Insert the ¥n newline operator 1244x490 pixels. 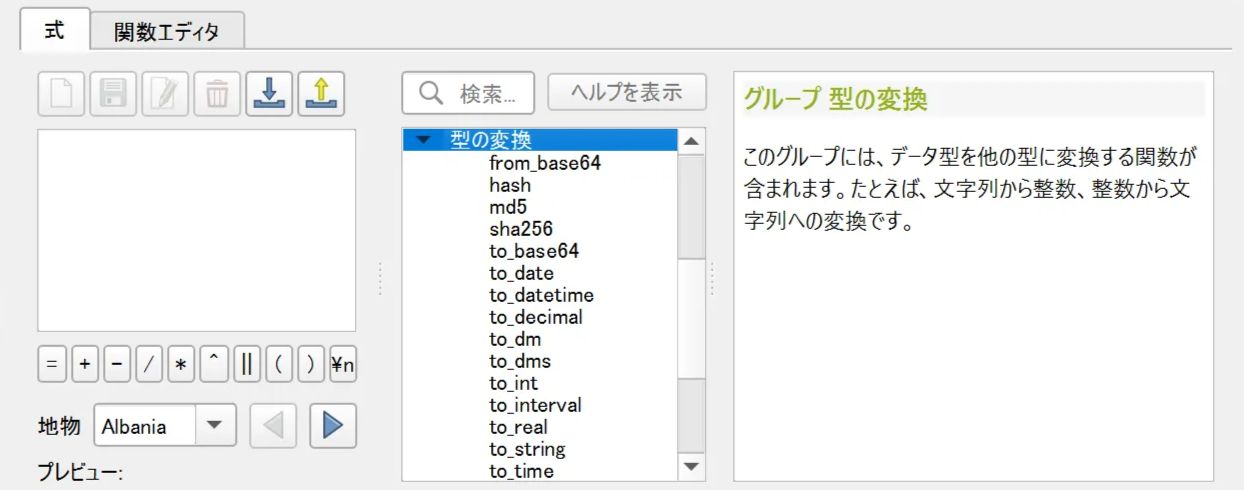point(342,365)
